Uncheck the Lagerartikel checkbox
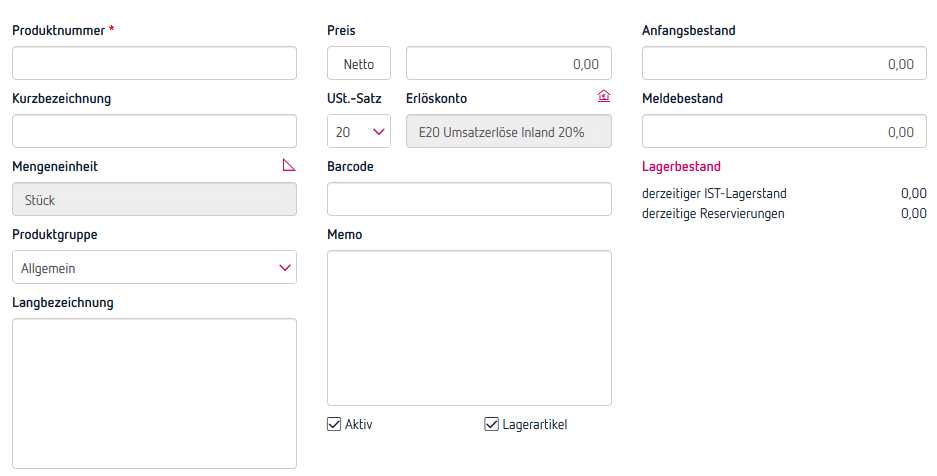Screen dimensions: 937x476 pyautogui.click(x=491, y=424)
